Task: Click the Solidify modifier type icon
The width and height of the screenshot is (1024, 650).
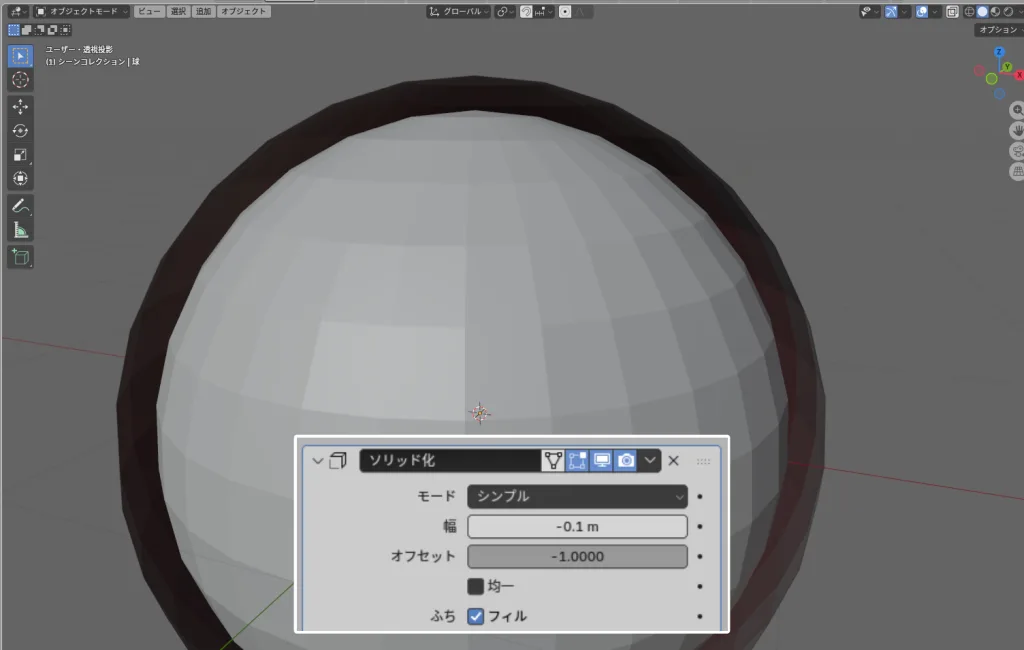Action: tap(338, 461)
